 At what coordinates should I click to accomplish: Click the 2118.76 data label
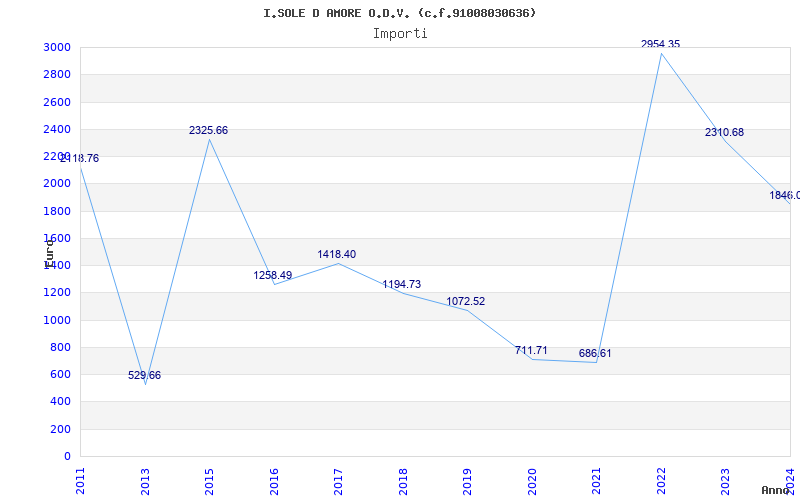coord(79,159)
